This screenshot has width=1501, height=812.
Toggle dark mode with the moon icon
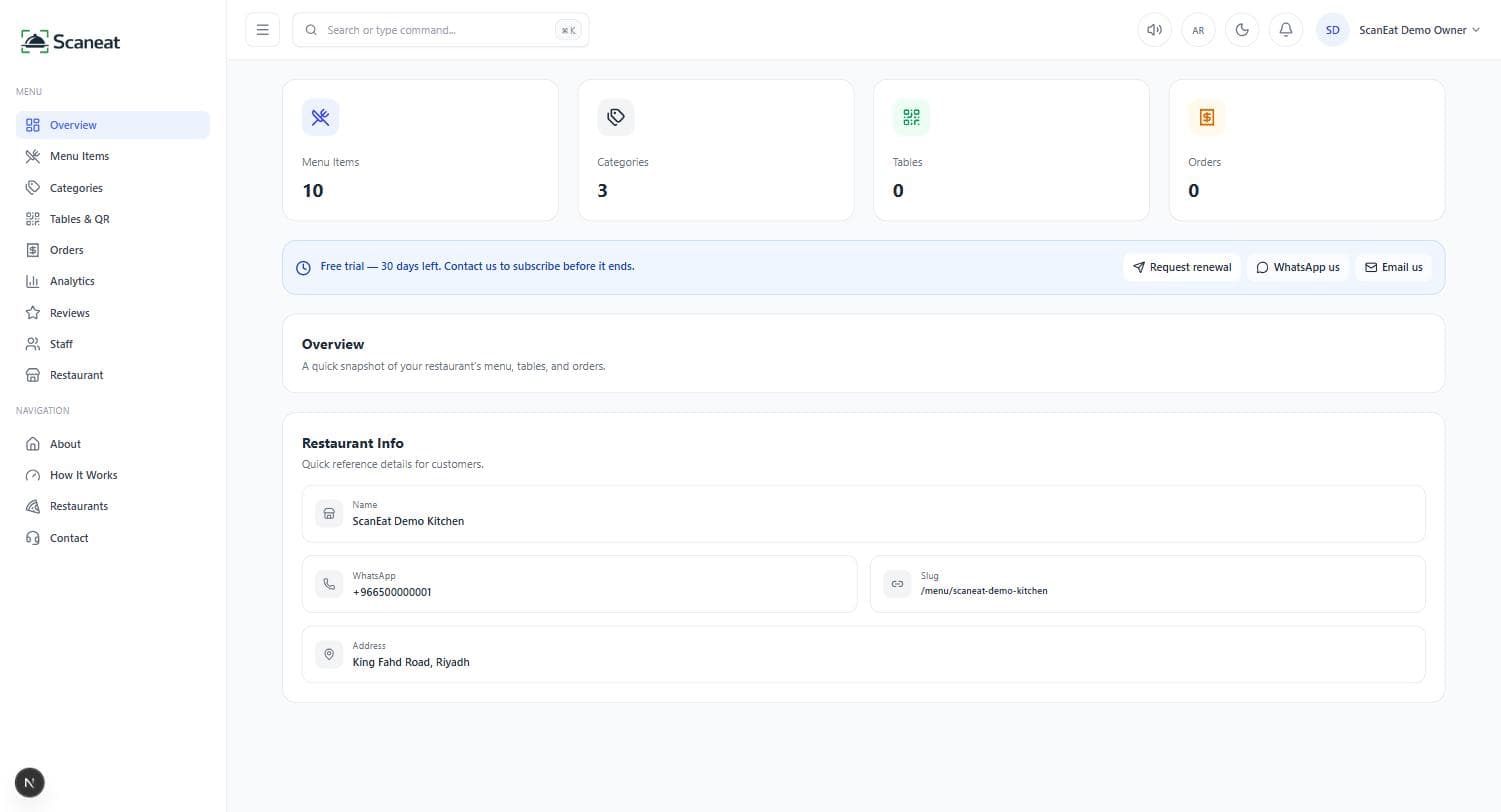click(x=1242, y=30)
